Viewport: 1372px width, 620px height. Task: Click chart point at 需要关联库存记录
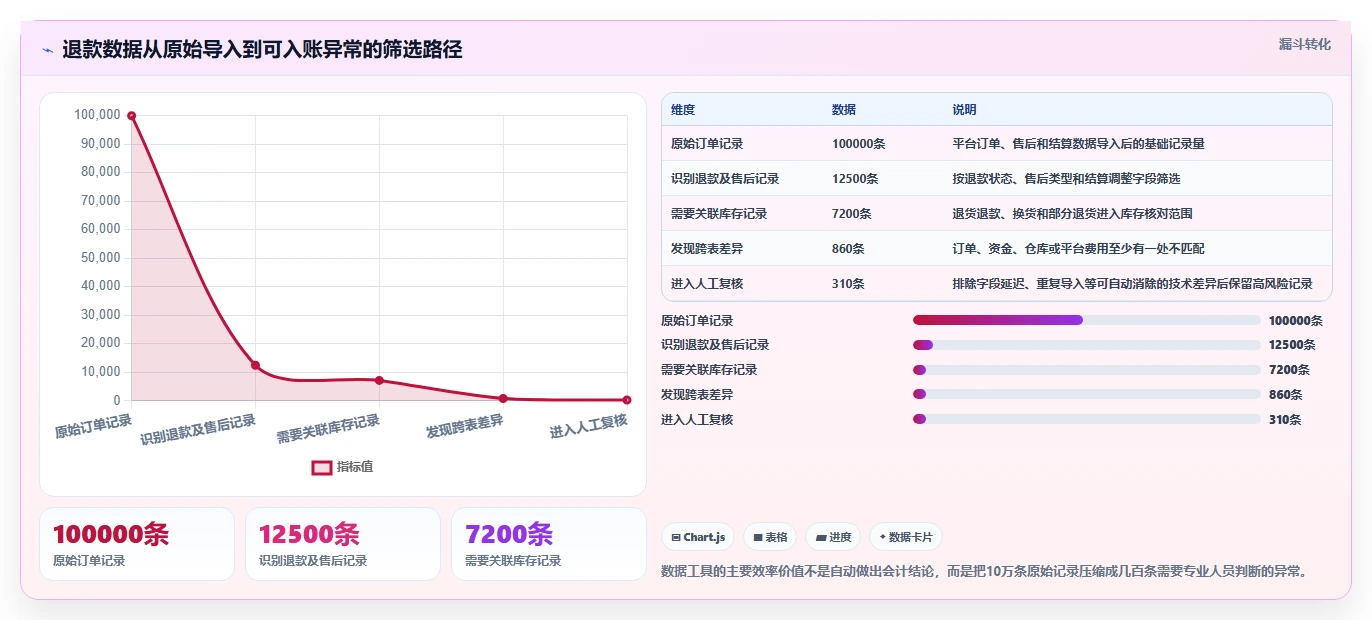[379, 380]
